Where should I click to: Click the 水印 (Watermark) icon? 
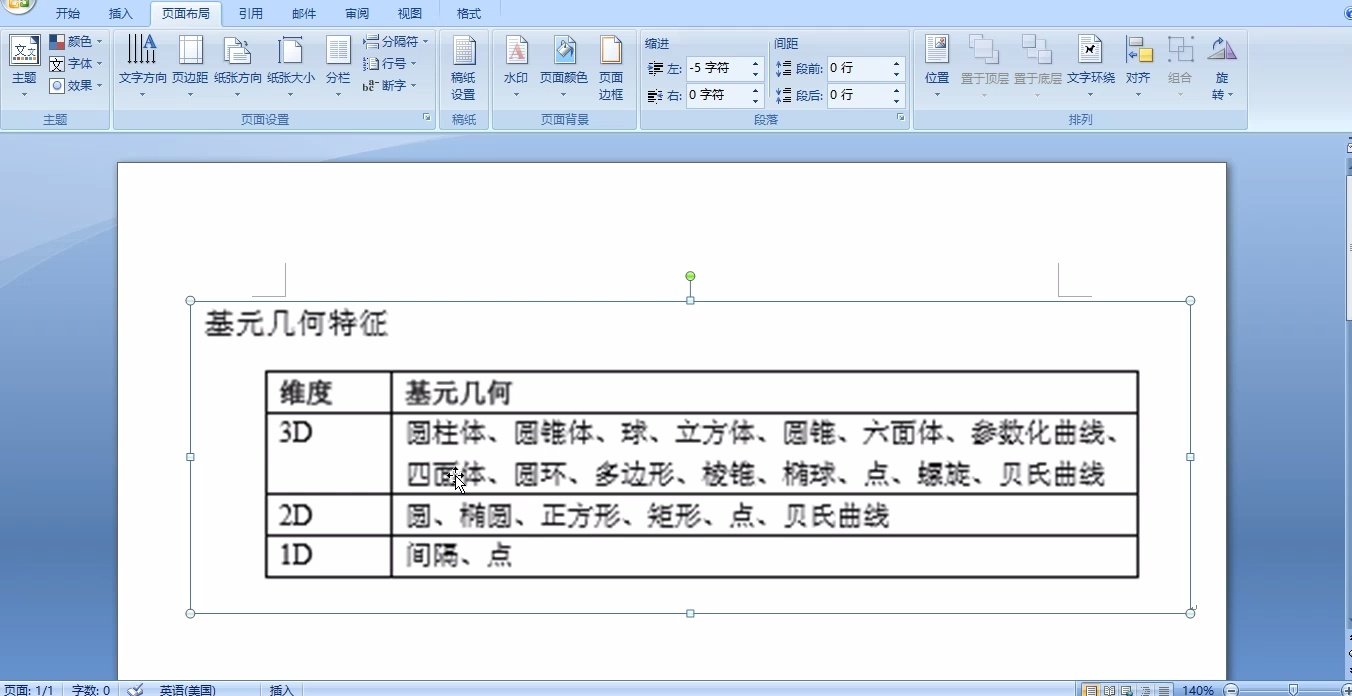pyautogui.click(x=516, y=67)
